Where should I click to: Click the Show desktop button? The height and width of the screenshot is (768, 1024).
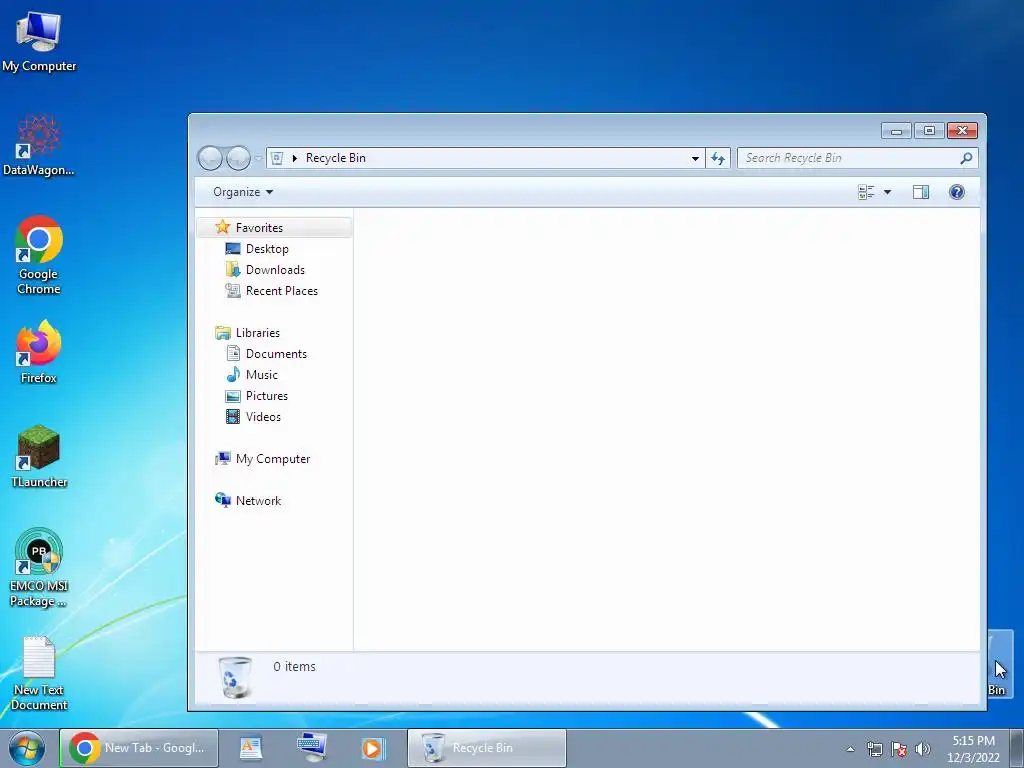[x=1017, y=748]
